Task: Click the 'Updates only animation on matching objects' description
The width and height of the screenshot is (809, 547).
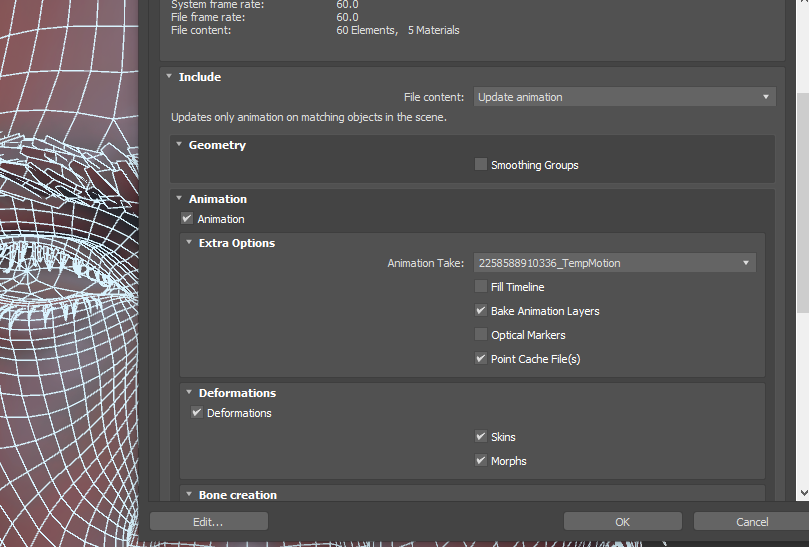Action: coord(309,118)
